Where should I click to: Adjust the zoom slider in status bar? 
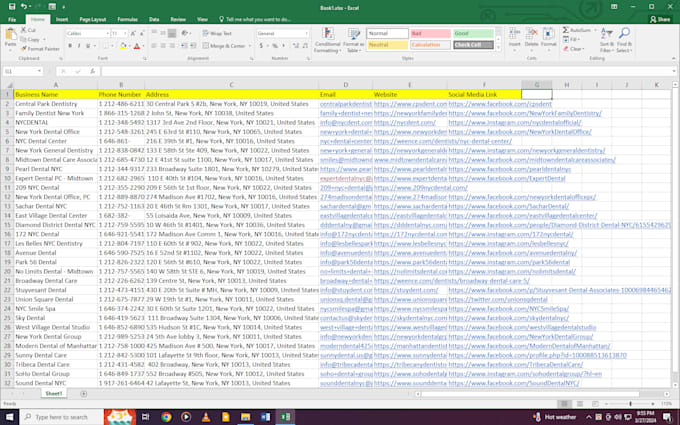(x=630, y=404)
